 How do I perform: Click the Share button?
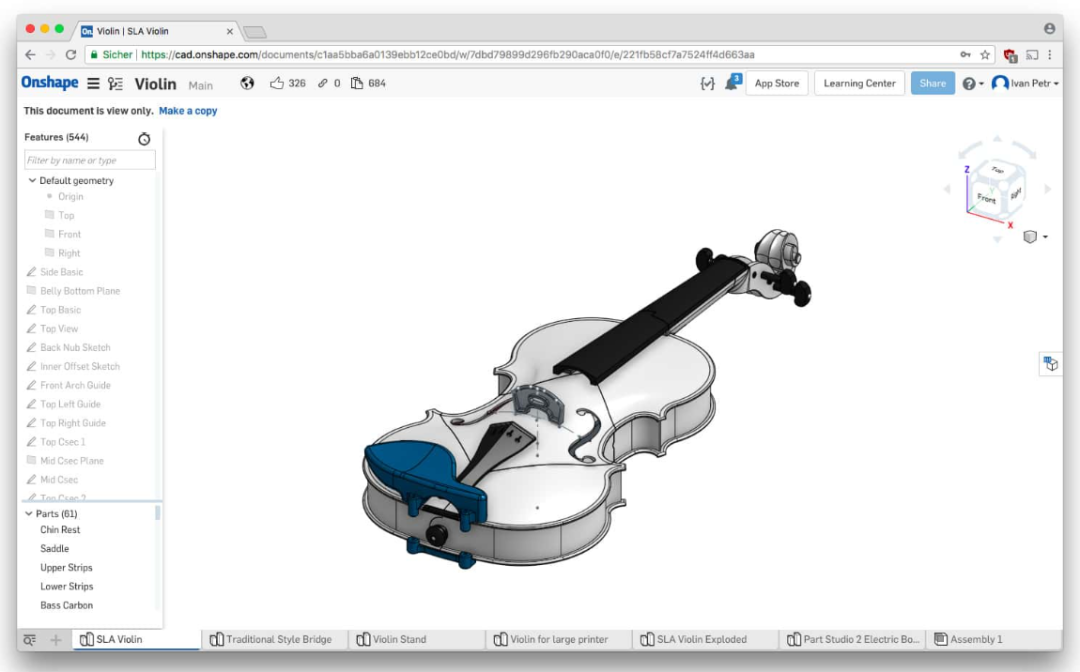coord(933,83)
